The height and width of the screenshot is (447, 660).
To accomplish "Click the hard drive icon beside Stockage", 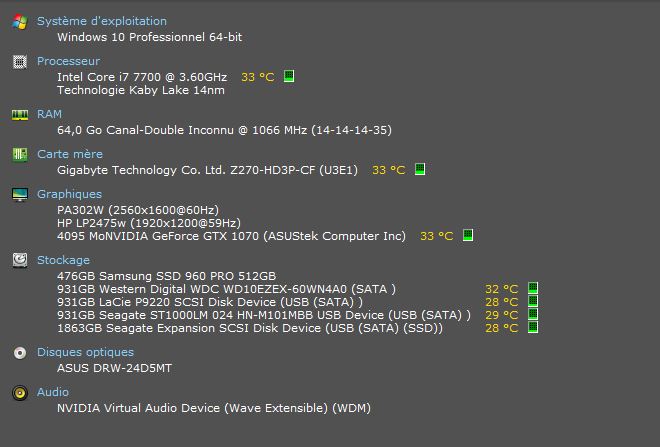I will (20, 260).
